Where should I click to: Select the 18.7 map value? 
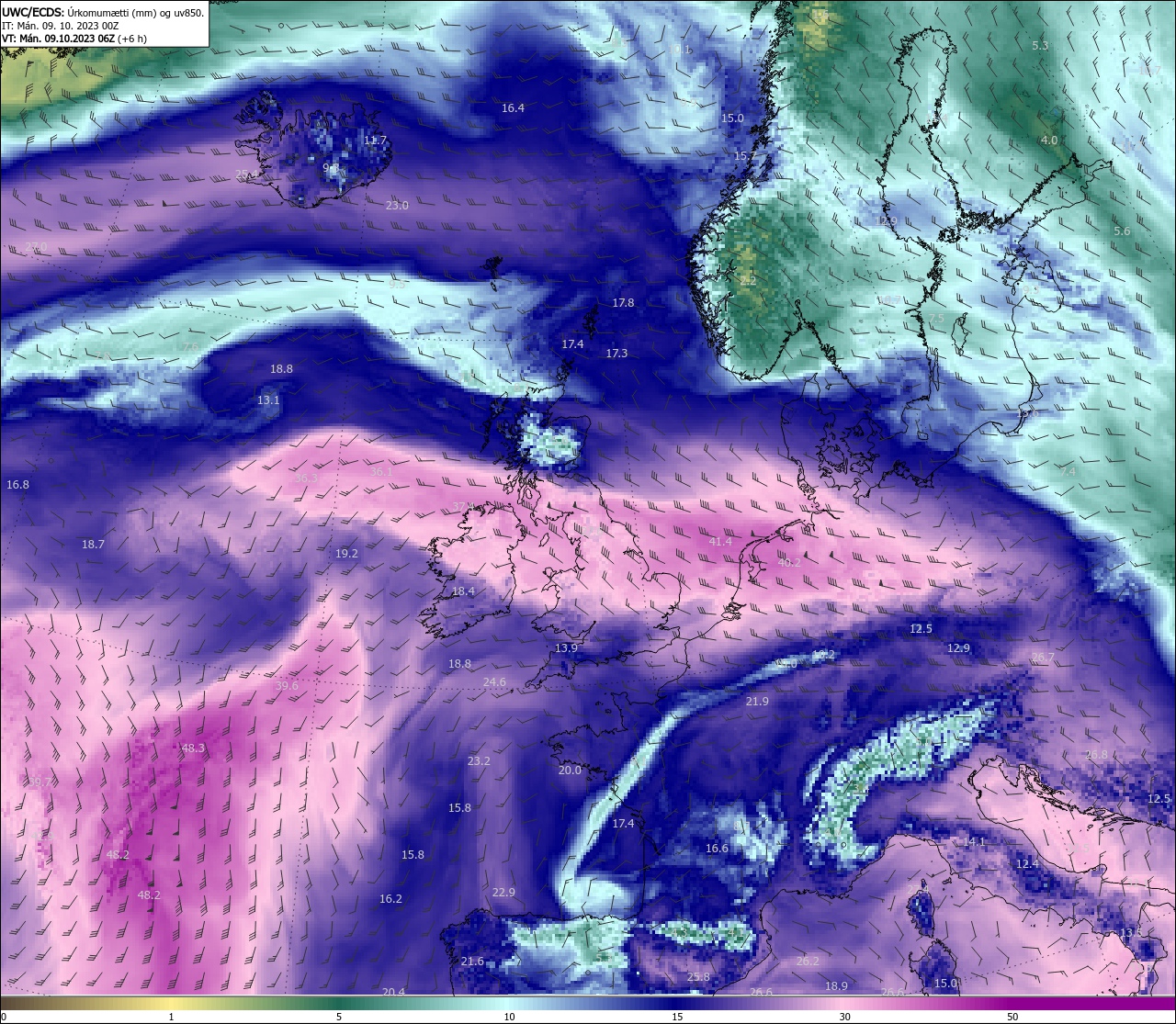coord(93,545)
